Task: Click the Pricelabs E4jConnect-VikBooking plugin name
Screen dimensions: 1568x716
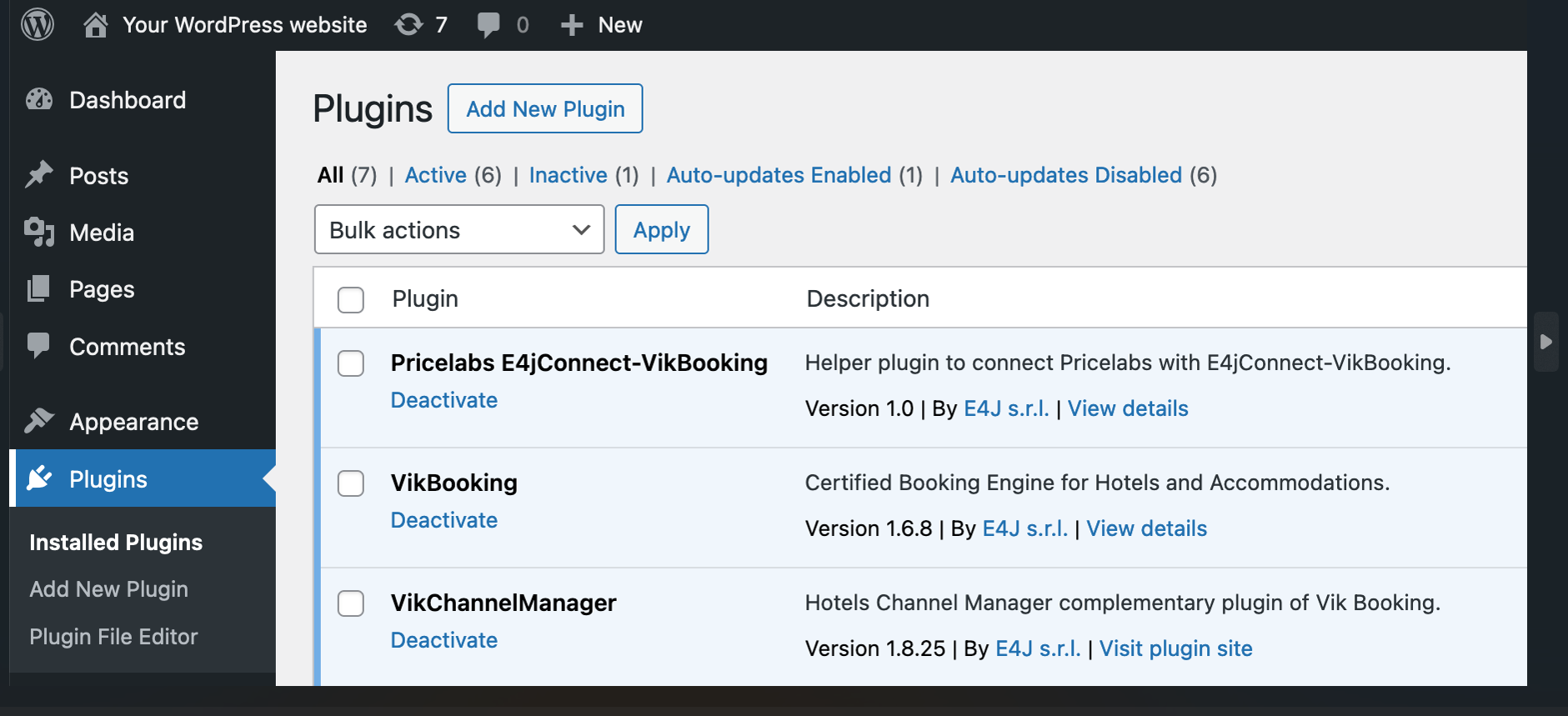Action: [579, 363]
